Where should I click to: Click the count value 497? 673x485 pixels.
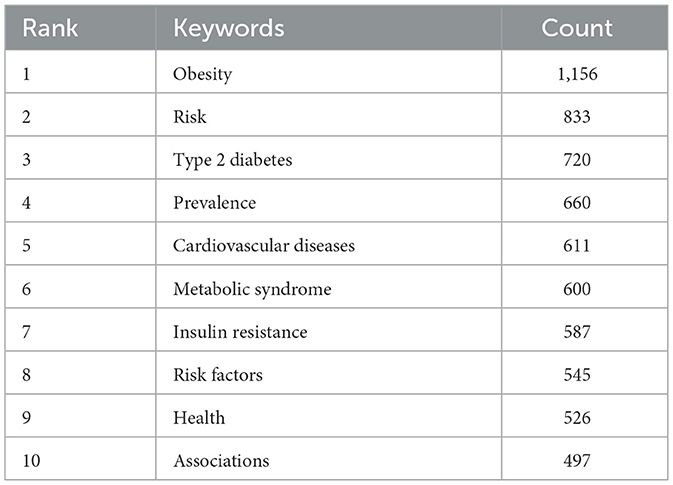tap(576, 461)
